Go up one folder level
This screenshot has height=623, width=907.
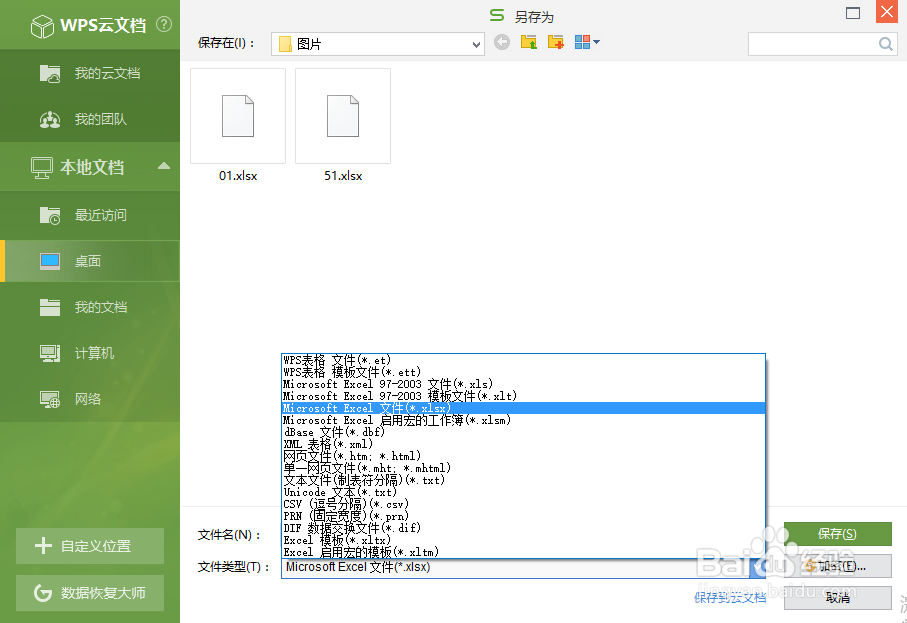pos(529,42)
